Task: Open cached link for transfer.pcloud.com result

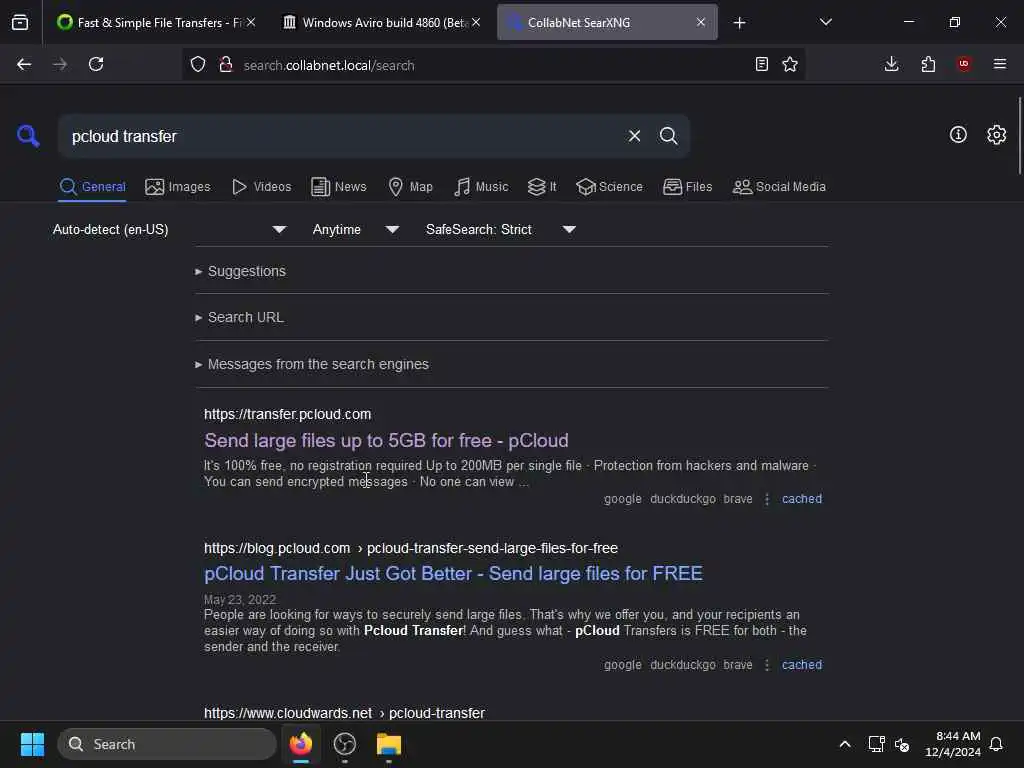Action: 802,499
